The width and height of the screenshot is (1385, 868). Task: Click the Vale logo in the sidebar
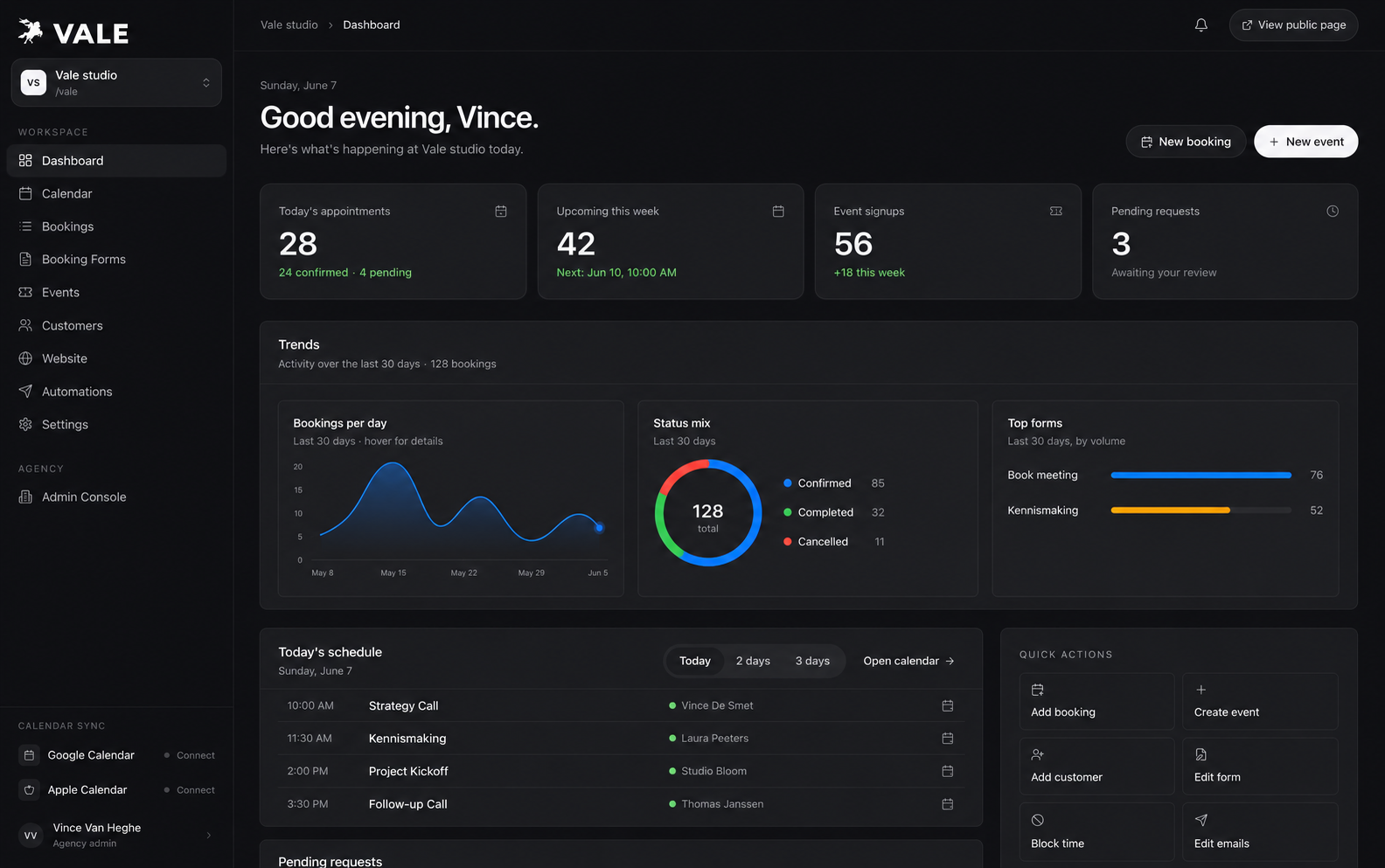click(x=73, y=32)
